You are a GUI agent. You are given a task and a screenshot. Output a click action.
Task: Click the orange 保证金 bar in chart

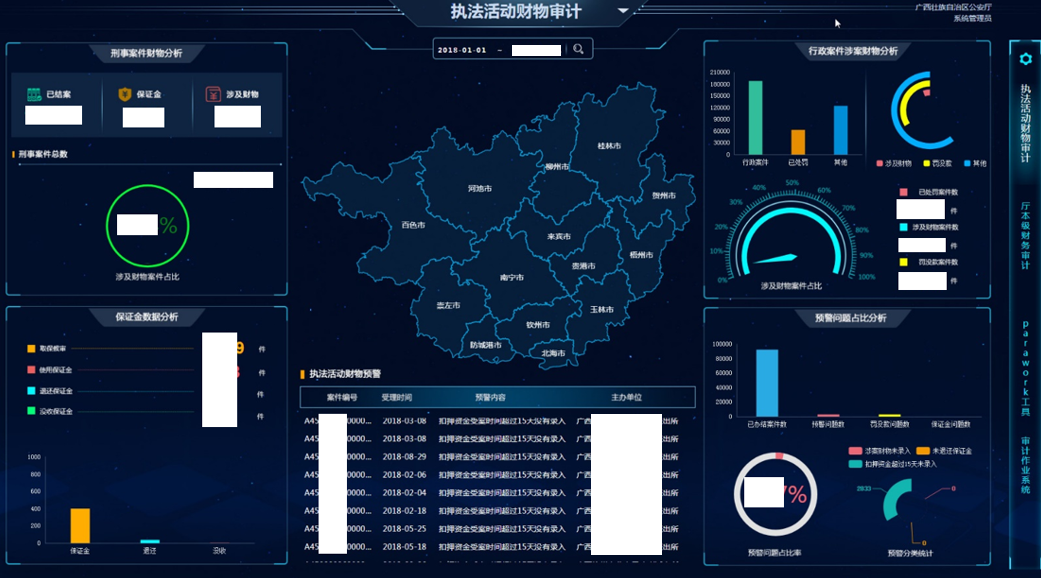(x=80, y=525)
